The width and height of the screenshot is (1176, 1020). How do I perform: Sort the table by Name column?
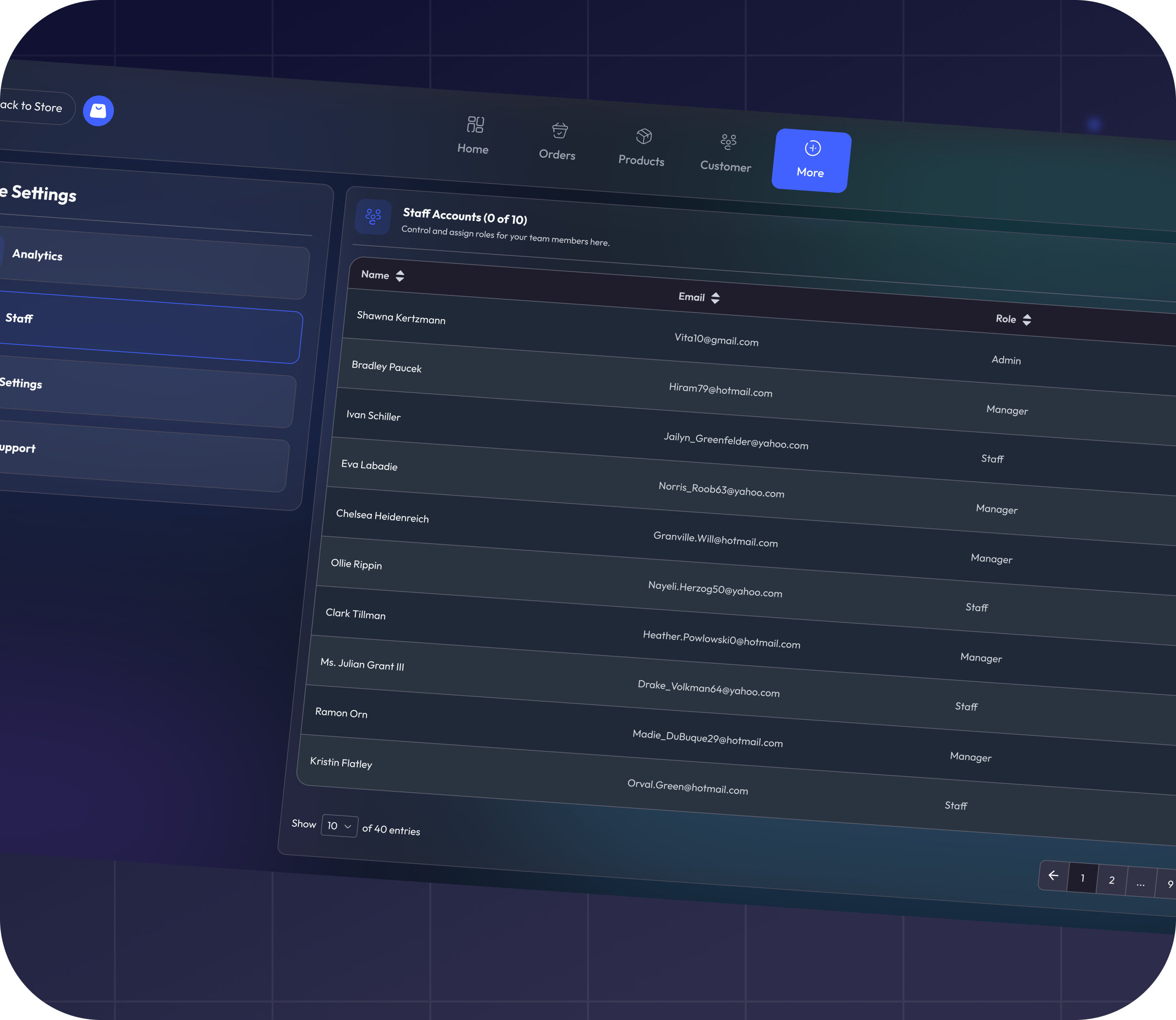coord(383,275)
